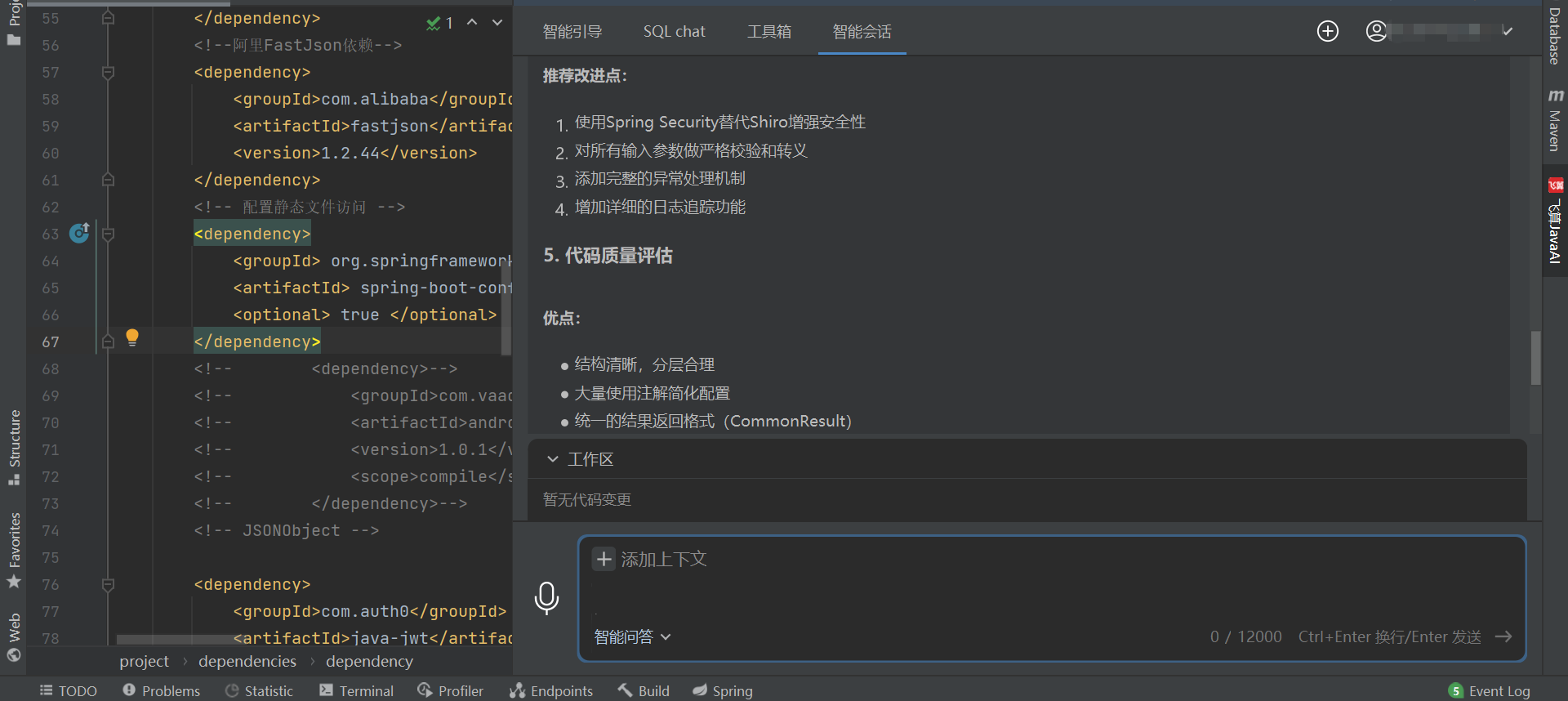Open the Database tool window

[1555, 36]
